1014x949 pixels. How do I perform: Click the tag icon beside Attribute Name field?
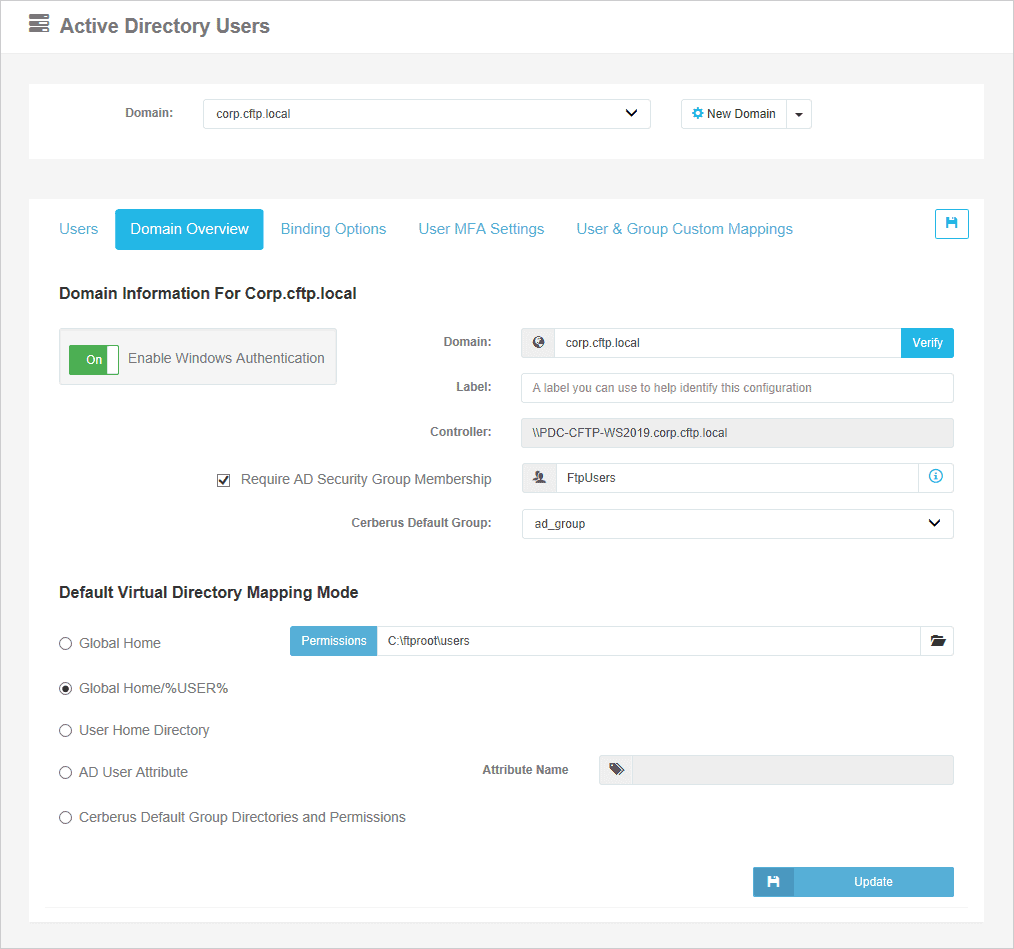(615, 769)
